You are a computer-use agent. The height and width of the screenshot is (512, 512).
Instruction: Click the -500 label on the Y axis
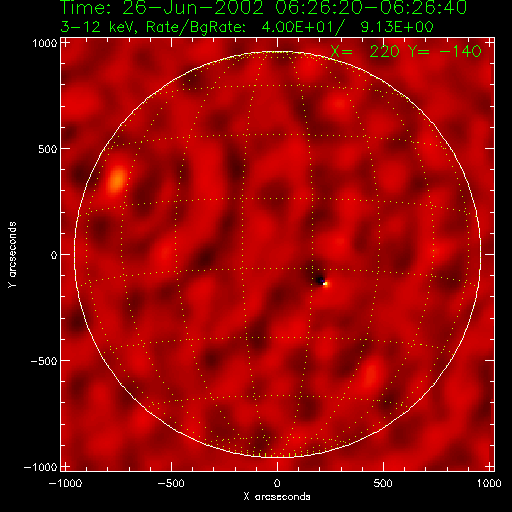[44, 361]
